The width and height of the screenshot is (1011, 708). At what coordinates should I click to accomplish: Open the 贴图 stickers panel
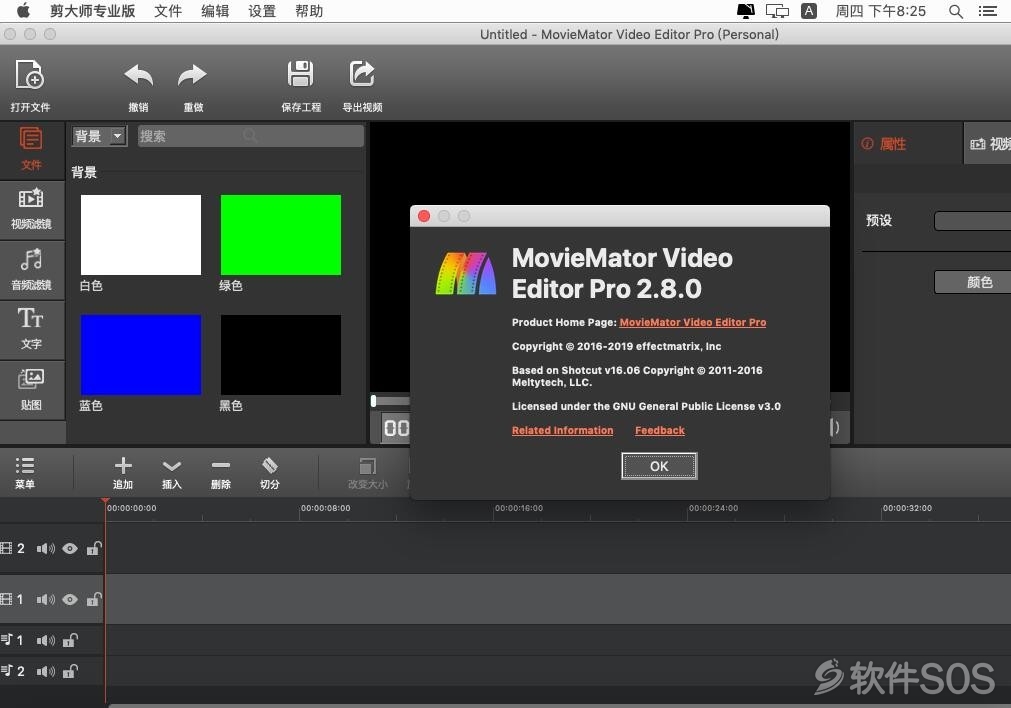(31, 389)
